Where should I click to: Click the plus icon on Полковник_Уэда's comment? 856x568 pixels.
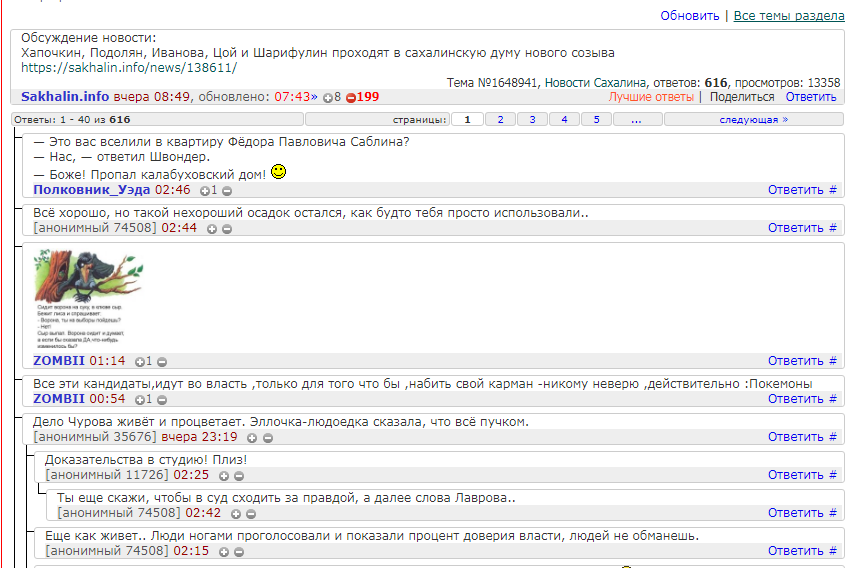pyautogui.click(x=205, y=190)
